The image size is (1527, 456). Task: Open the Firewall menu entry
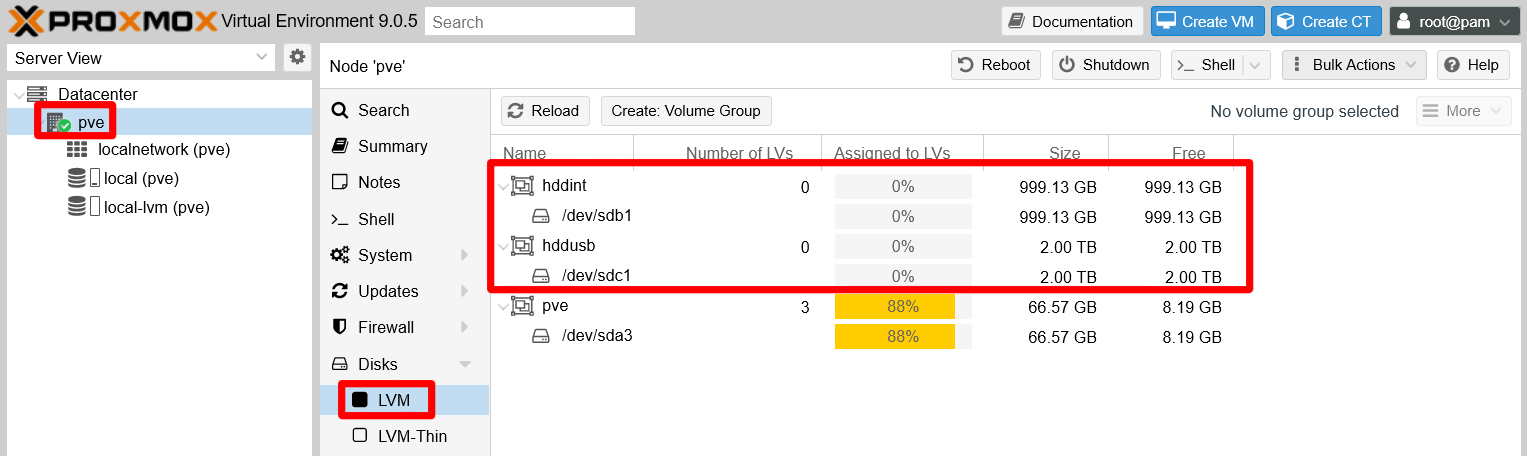(404, 327)
